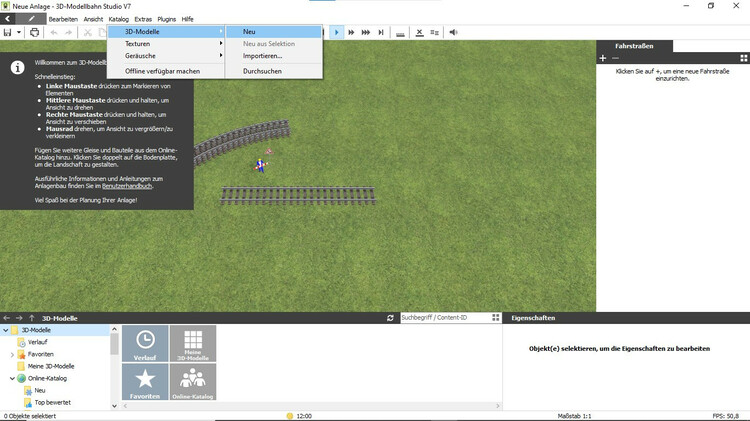Open the Hilfe menu
Screen dimensions: 750x421
tap(188, 19)
